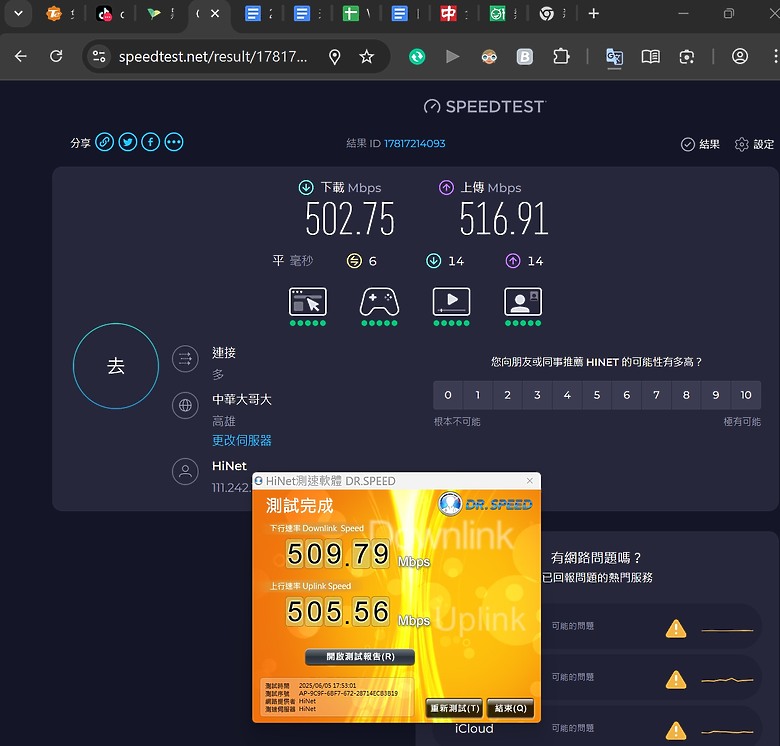Screen dimensions: 780x746
Task: Open the Extensions puzzle menu
Action: [561, 56]
